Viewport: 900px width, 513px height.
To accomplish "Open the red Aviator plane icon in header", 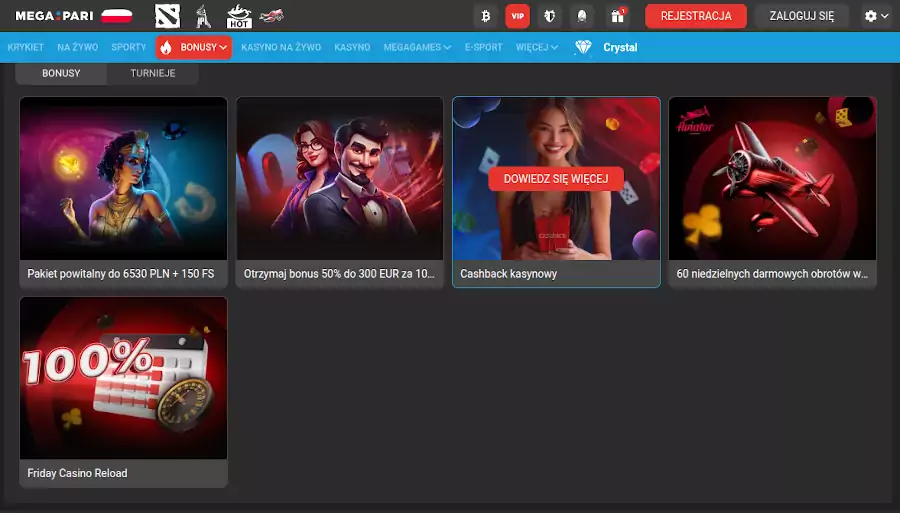I will 271,16.
